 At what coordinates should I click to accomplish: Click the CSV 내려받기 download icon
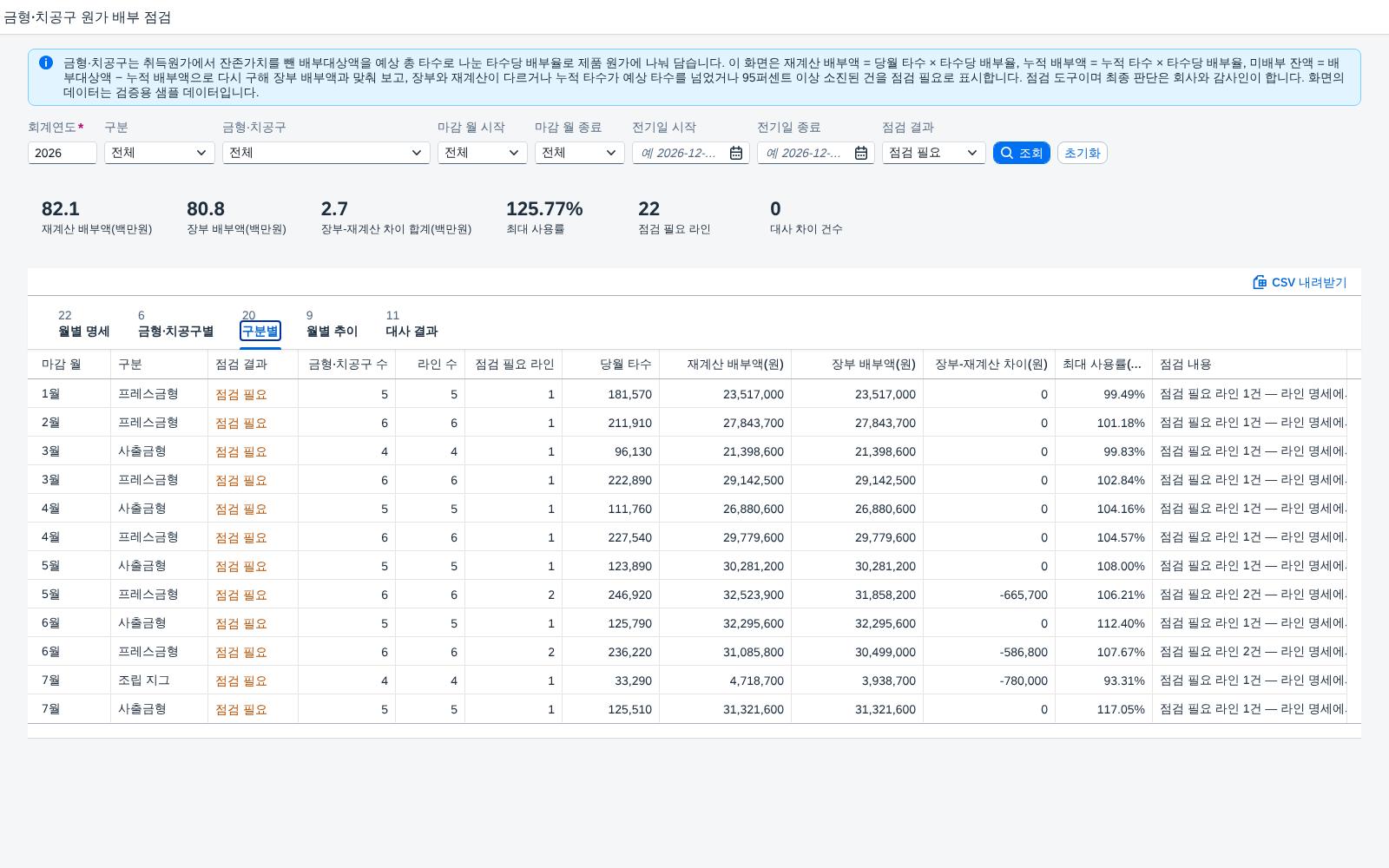1260,282
